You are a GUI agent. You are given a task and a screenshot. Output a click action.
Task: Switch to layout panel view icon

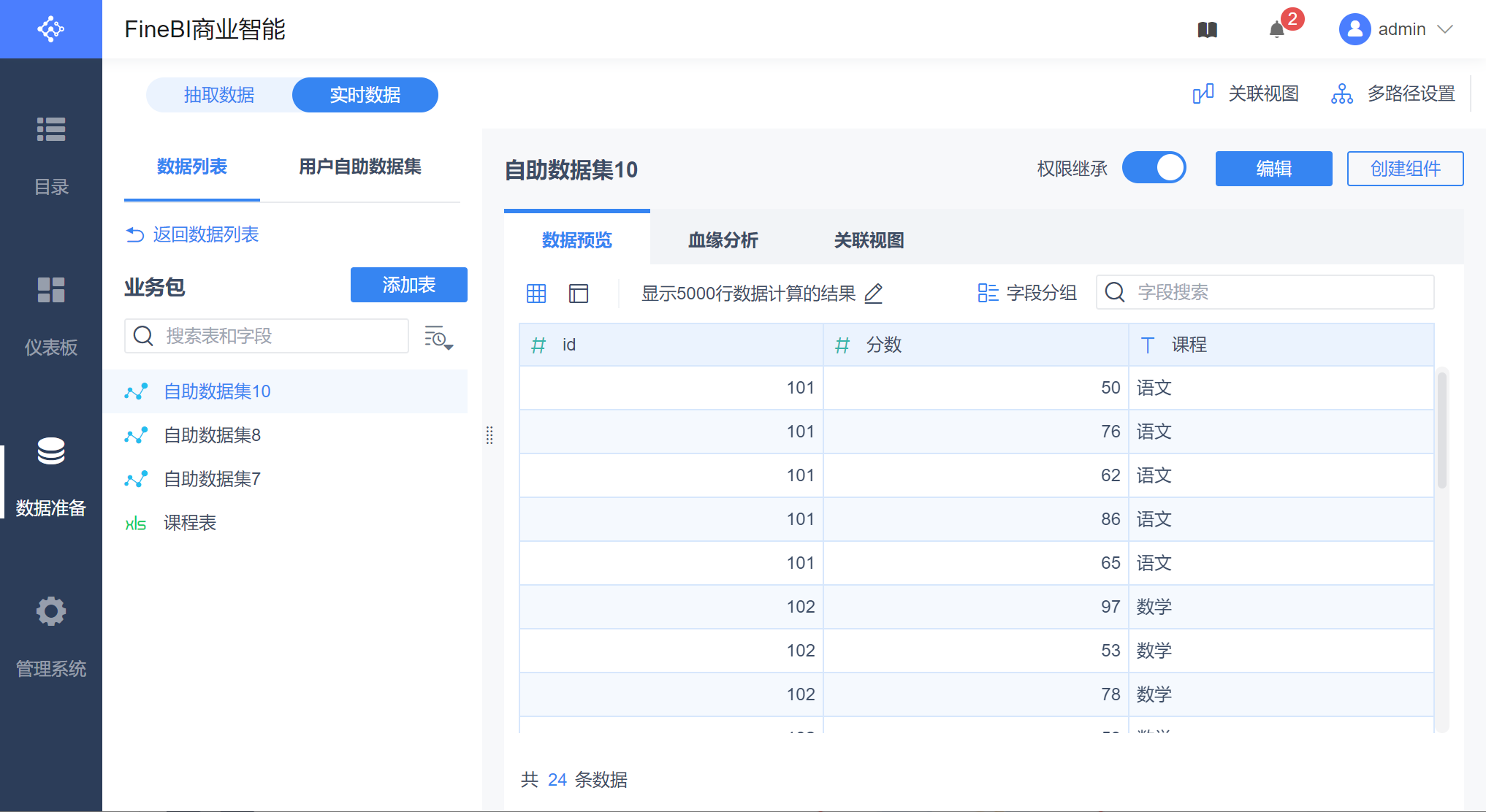coord(579,294)
